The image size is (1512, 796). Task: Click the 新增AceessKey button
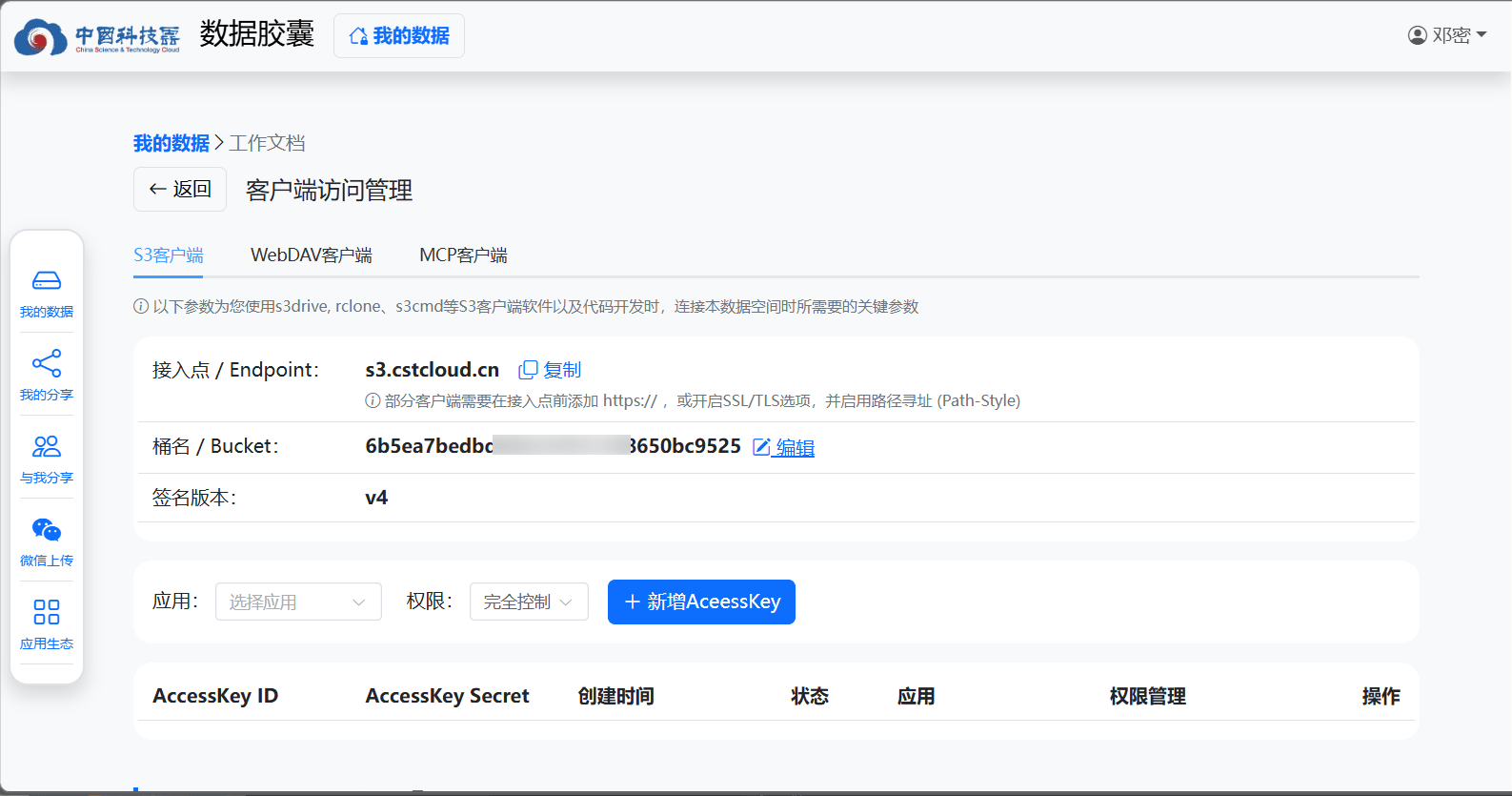pos(701,602)
